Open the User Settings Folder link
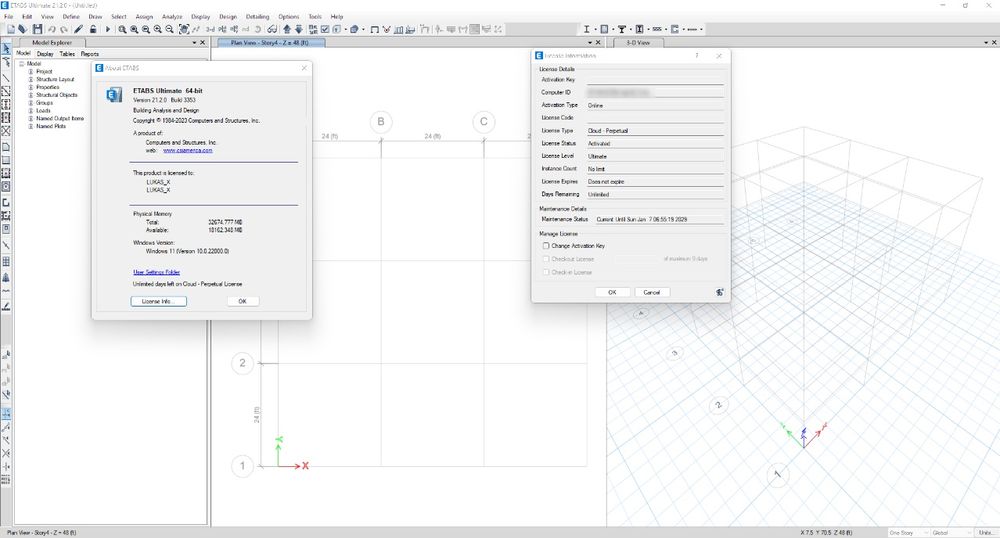The image size is (1000, 538). coord(156,271)
